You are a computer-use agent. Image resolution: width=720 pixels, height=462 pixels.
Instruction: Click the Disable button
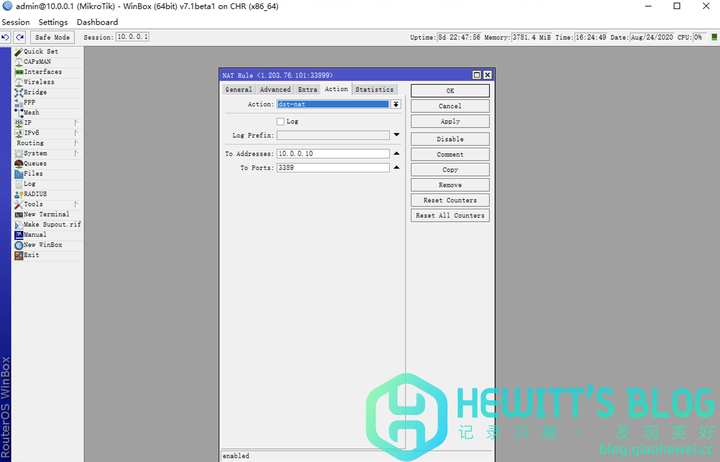[x=450, y=139]
